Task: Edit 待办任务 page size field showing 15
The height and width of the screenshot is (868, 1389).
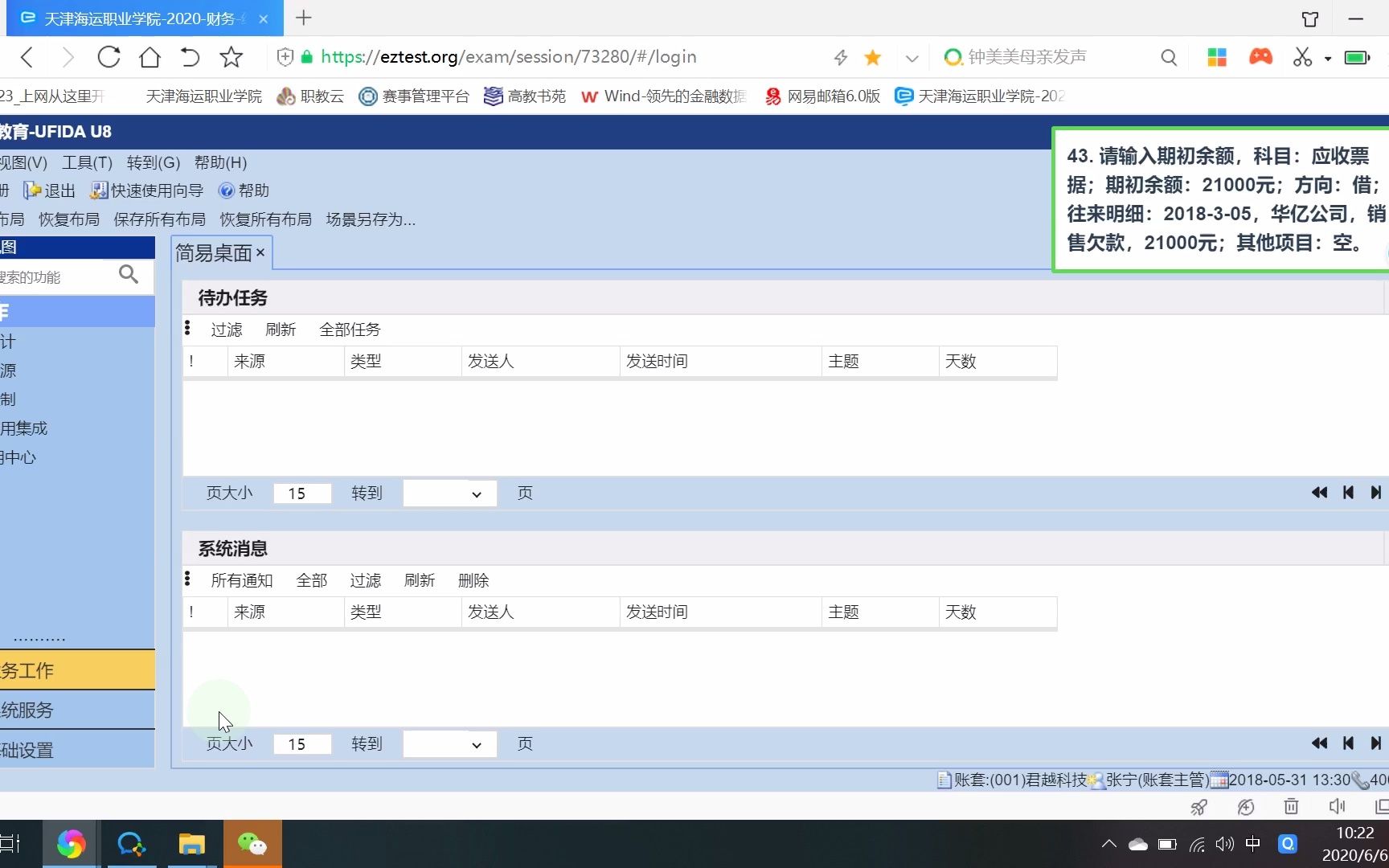Action: point(302,493)
